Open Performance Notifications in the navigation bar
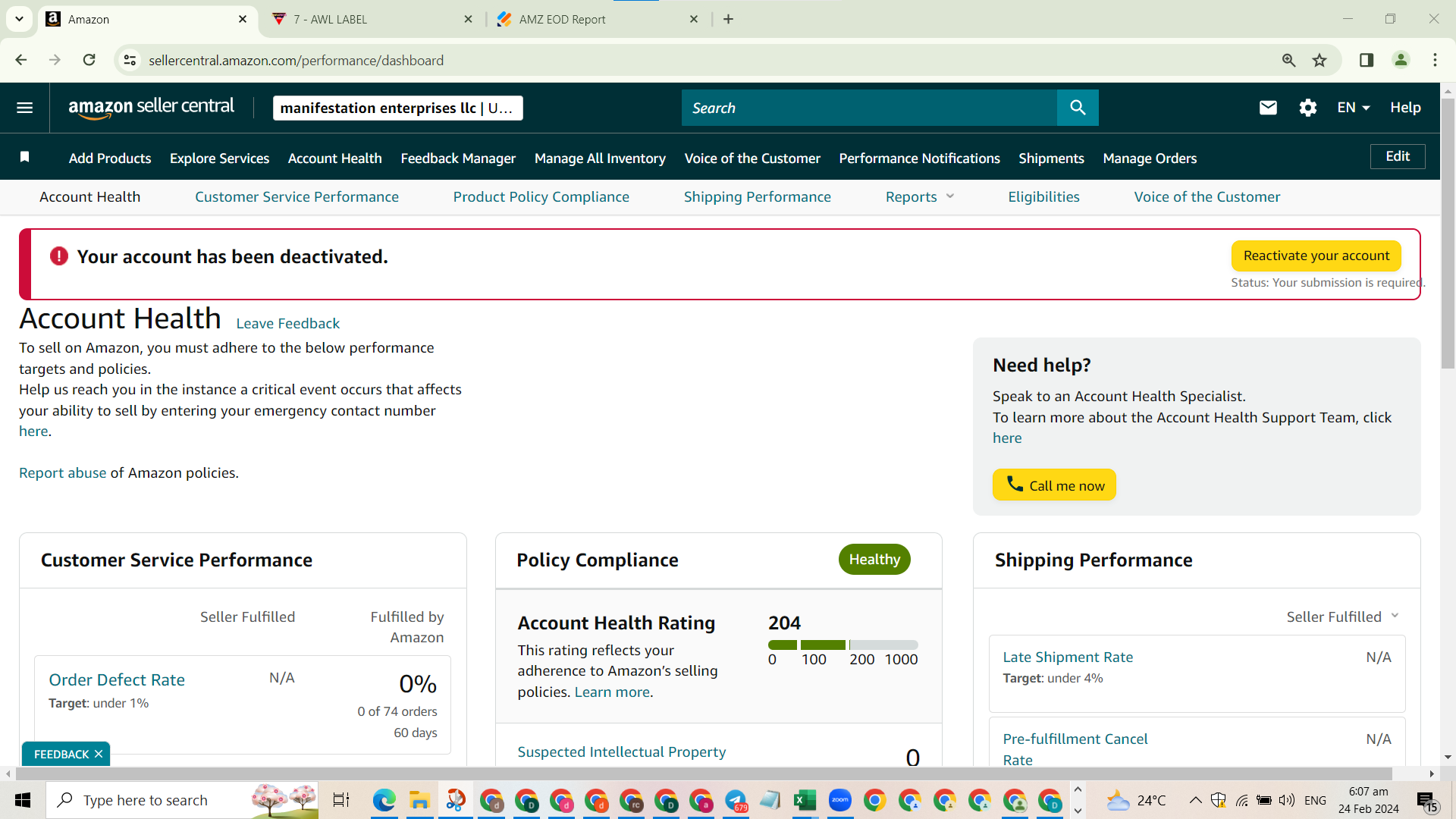Image resolution: width=1456 pixels, height=819 pixels. (x=919, y=158)
